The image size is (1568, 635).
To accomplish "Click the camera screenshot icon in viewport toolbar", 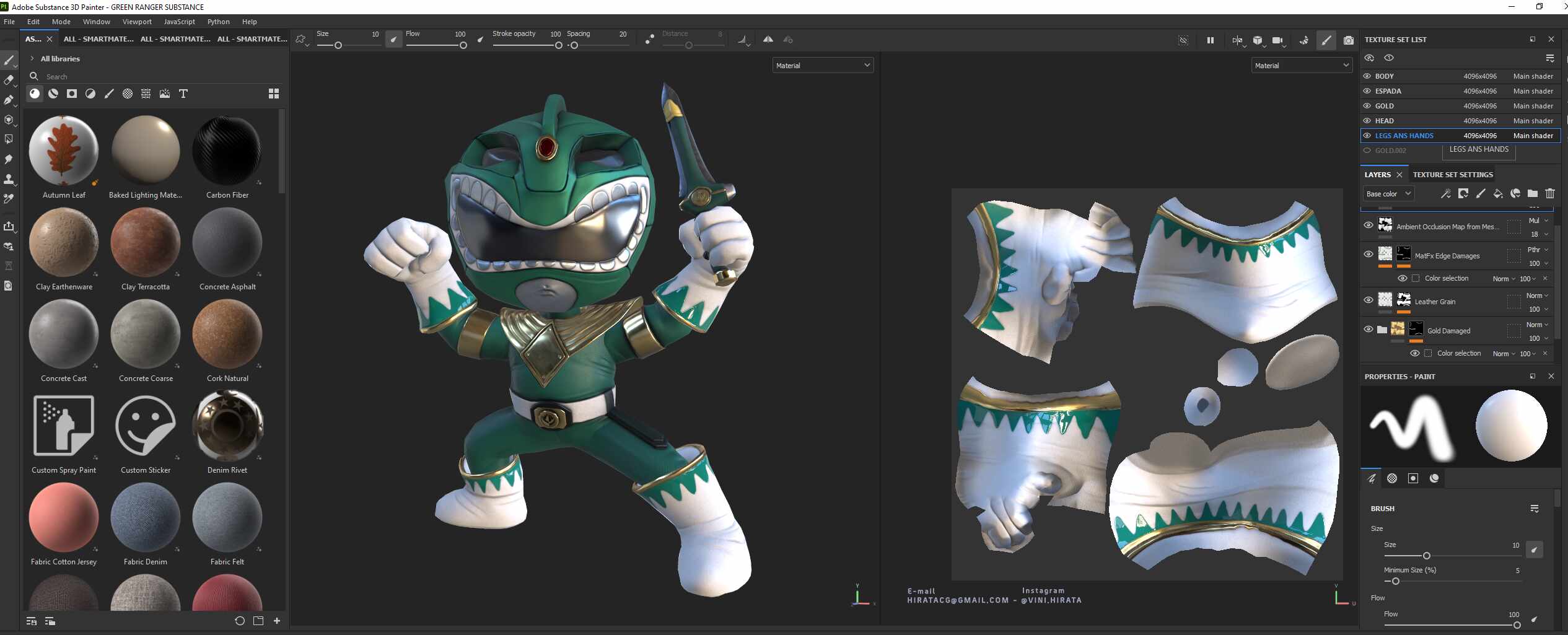I will (1348, 40).
